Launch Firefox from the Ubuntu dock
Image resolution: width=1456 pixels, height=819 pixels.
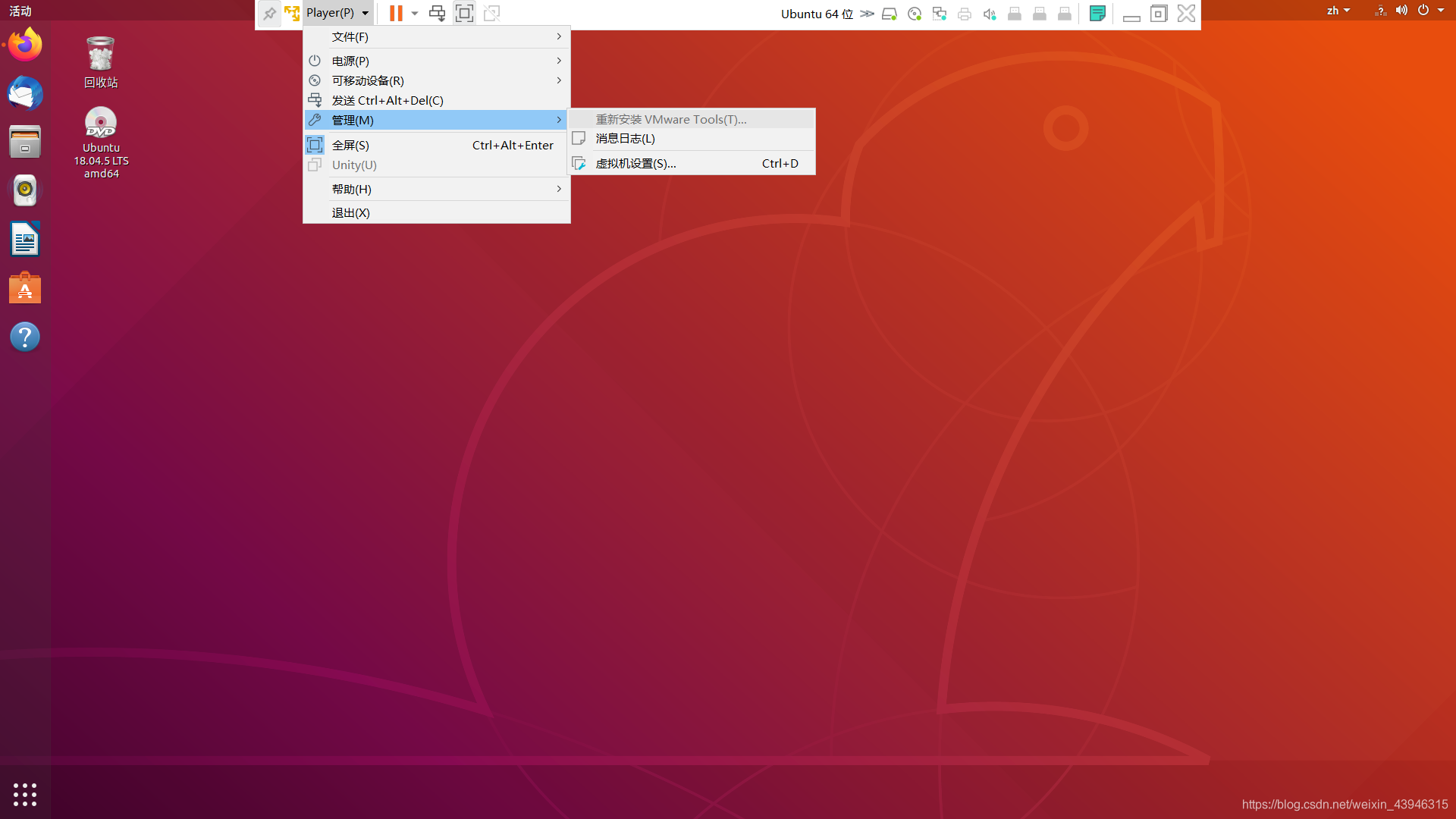tap(25, 44)
